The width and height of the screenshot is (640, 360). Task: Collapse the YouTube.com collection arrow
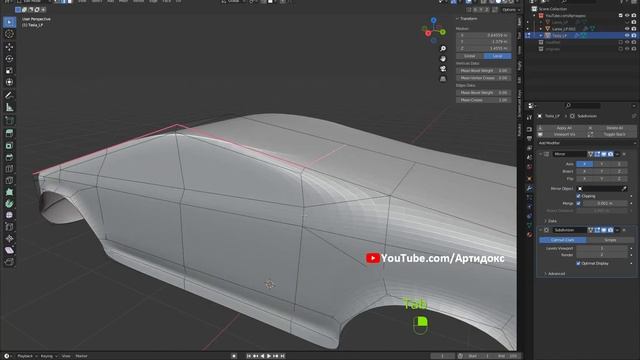click(x=534, y=16)
